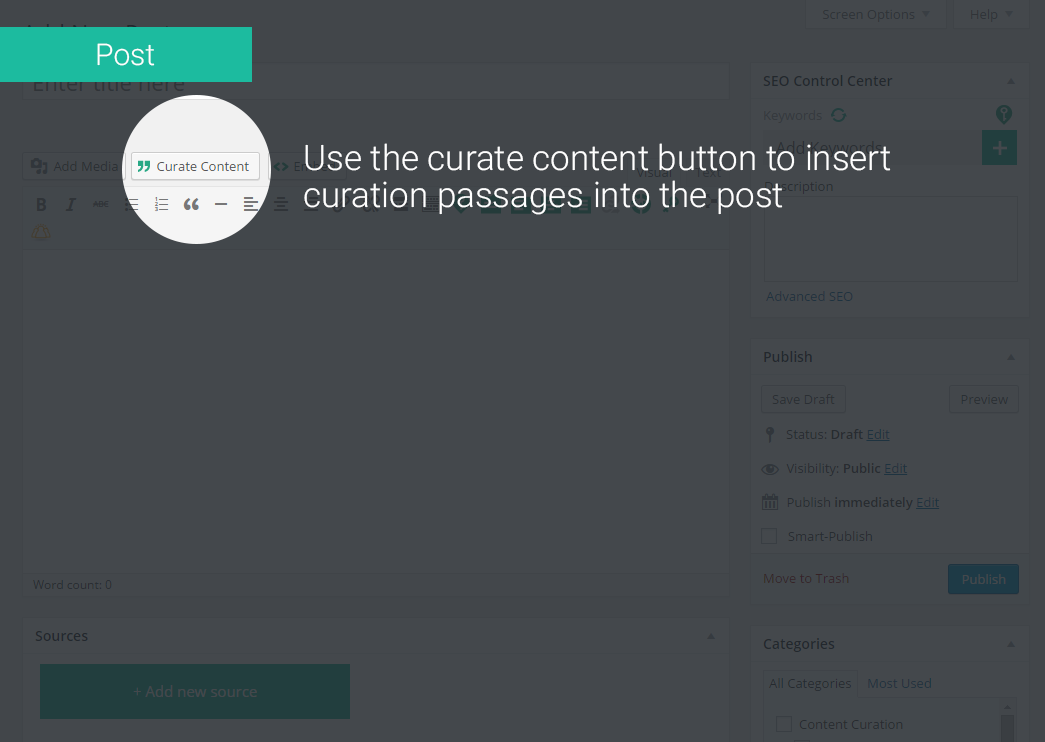
Task: Align text center
Action: [281, 205]
